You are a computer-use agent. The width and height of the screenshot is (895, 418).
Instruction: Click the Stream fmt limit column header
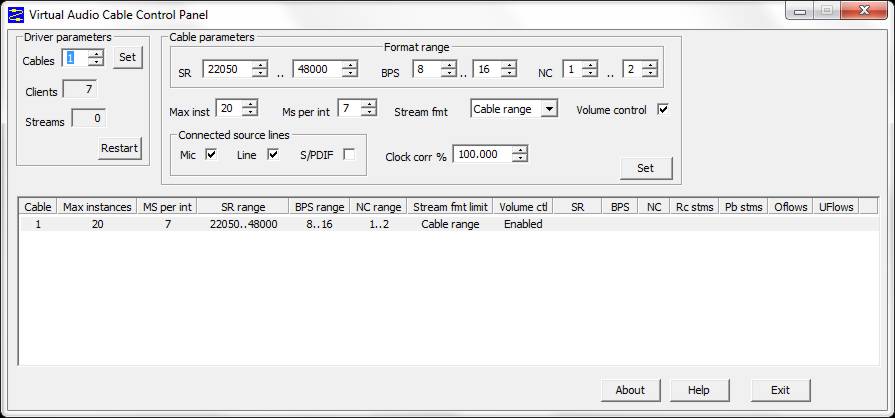coord(450,207)
